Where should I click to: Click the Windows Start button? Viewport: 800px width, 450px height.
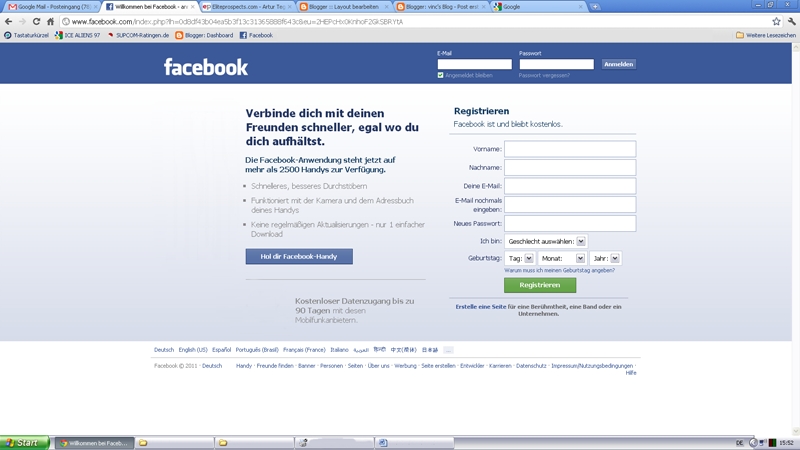click(x=24, y=442)
